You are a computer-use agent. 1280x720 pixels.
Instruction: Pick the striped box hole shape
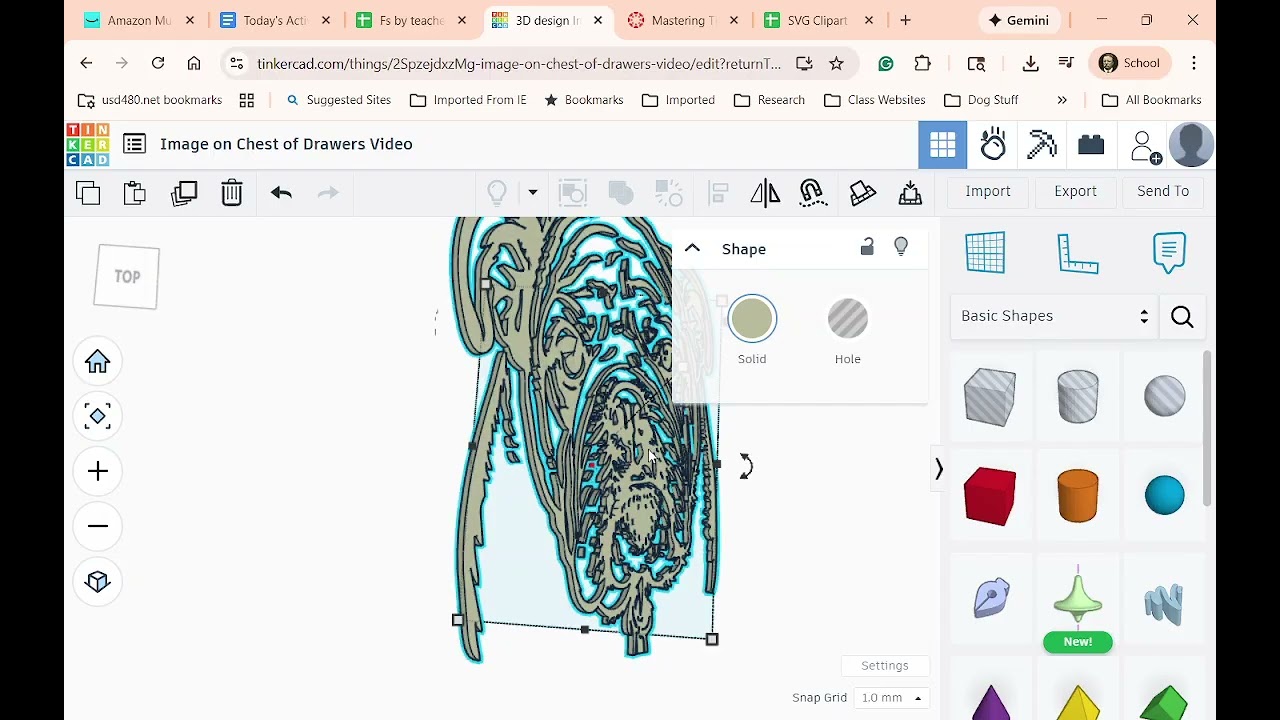990,397
